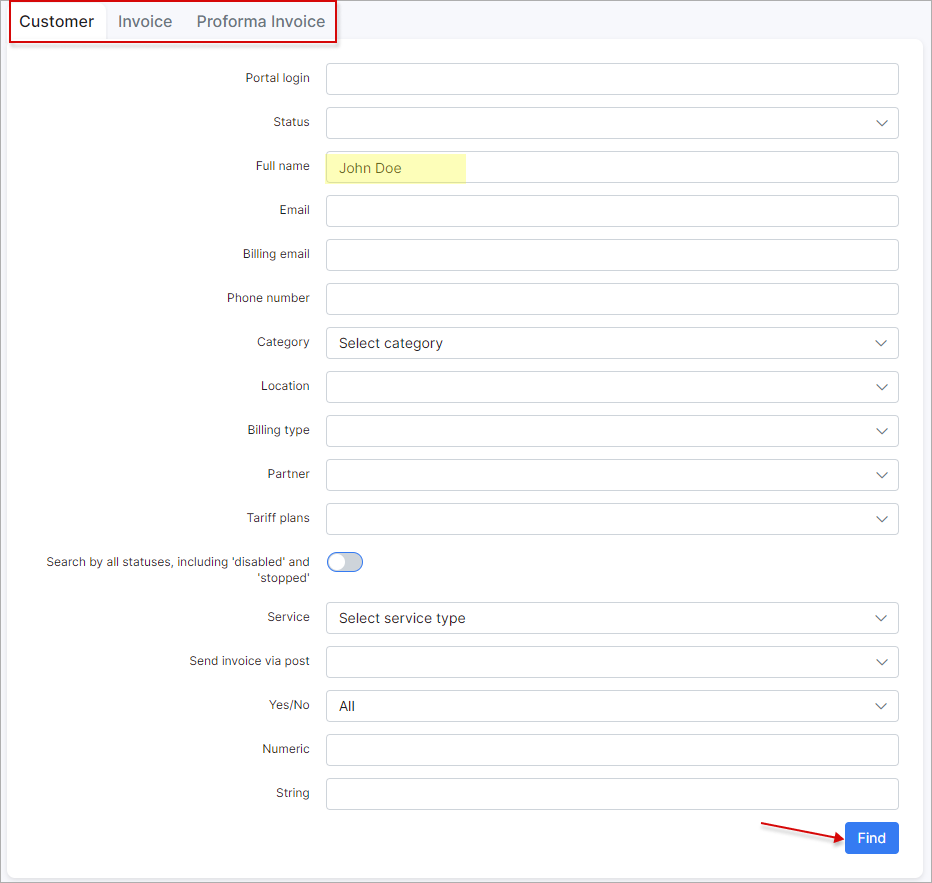
Task: Open the Select service type dropdown
Action: click(612, 618)
